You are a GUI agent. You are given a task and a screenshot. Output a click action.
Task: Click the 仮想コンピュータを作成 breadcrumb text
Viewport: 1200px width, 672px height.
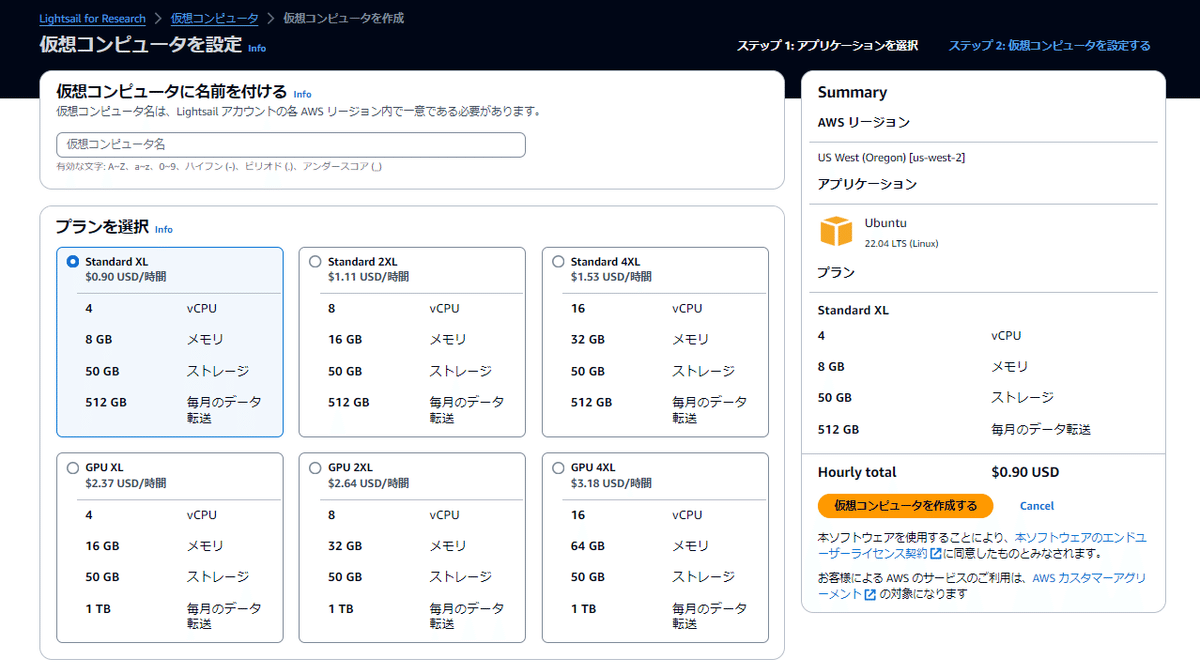pos(344,18)
